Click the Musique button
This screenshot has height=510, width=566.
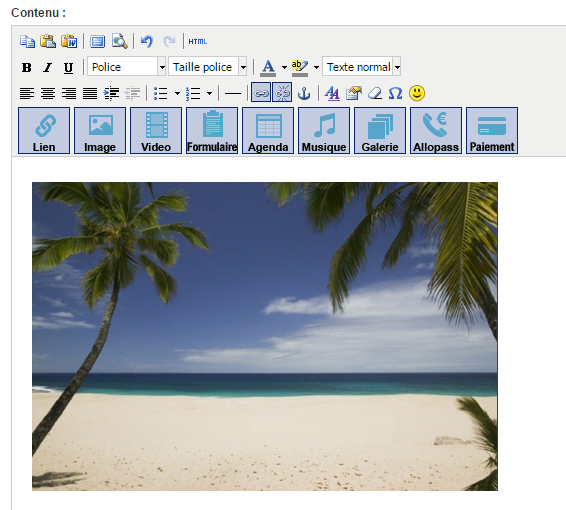324,130
